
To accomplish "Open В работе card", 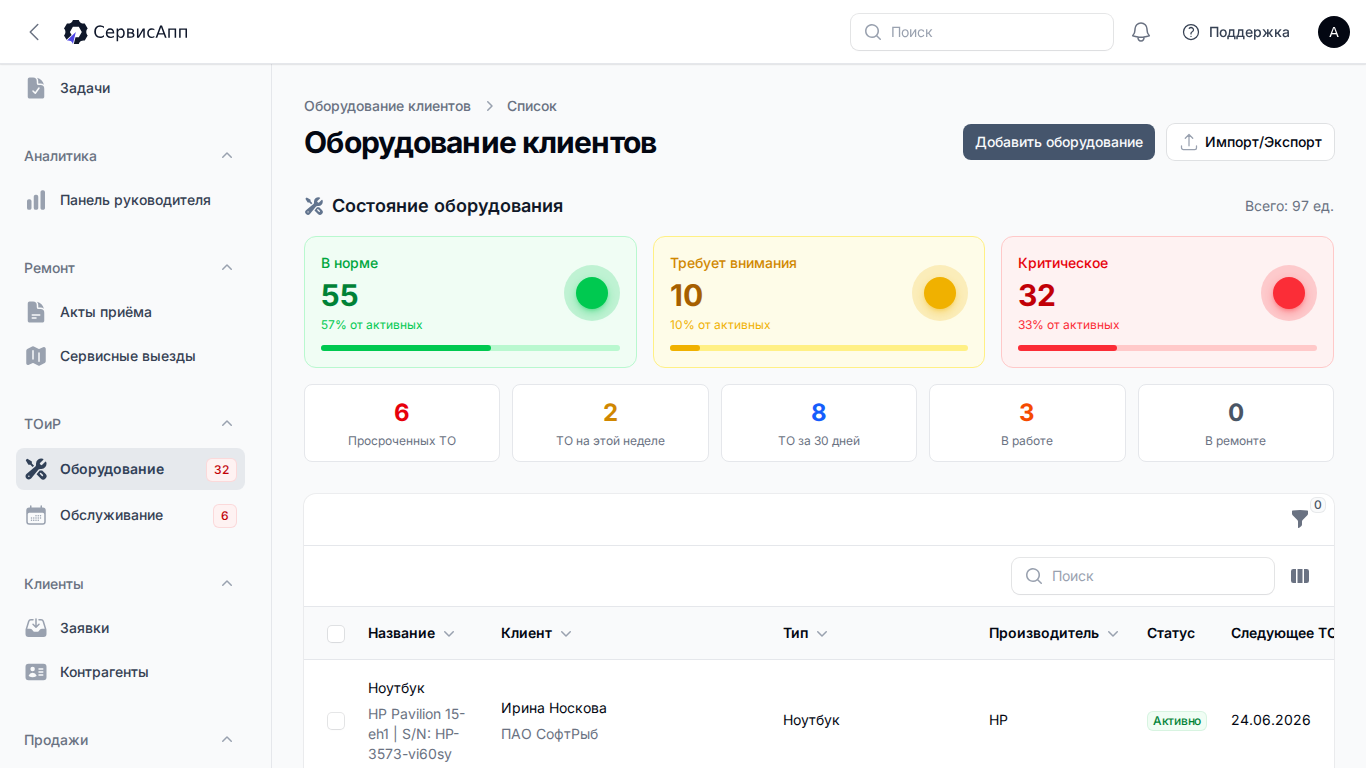I will (x=1027, y=423).
